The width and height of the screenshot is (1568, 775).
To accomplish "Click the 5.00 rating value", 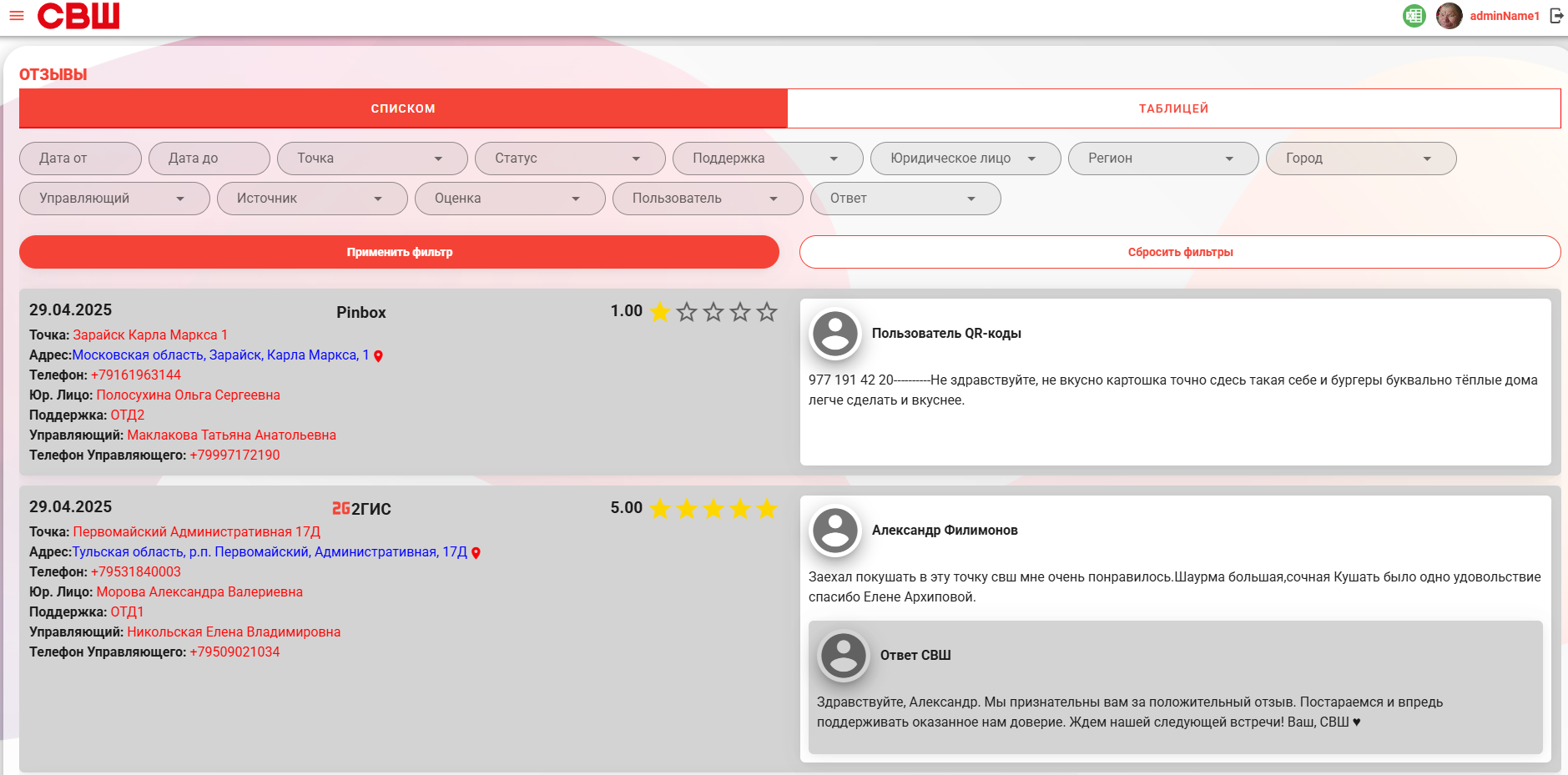I will pyautogui.click(x=627, y=508).
